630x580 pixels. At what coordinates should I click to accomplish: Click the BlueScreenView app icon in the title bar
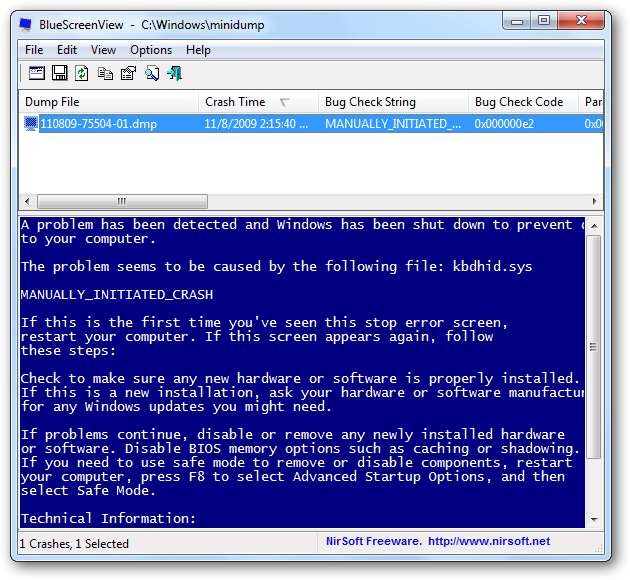pyautogui.click(x=28, y=22)
